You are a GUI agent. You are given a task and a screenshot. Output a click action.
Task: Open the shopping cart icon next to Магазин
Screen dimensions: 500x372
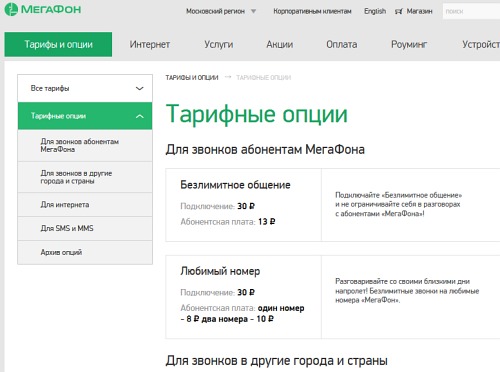point(399,12)
